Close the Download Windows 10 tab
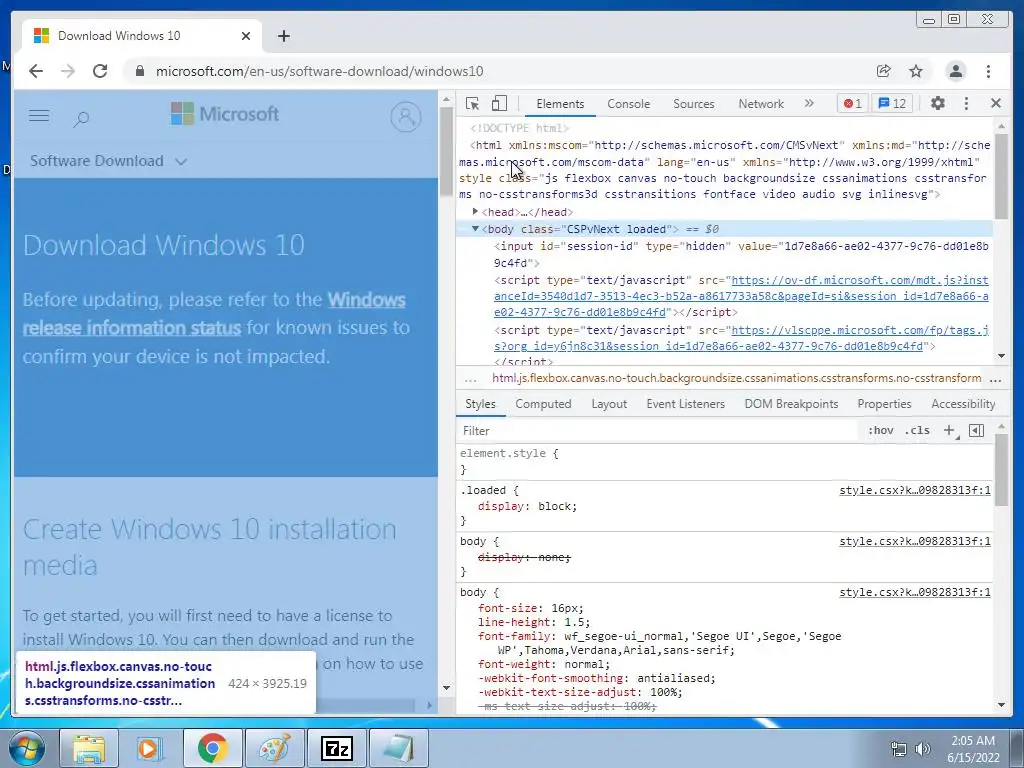The width and height of the screenshot is (1024, 768). tap(246, 36)
